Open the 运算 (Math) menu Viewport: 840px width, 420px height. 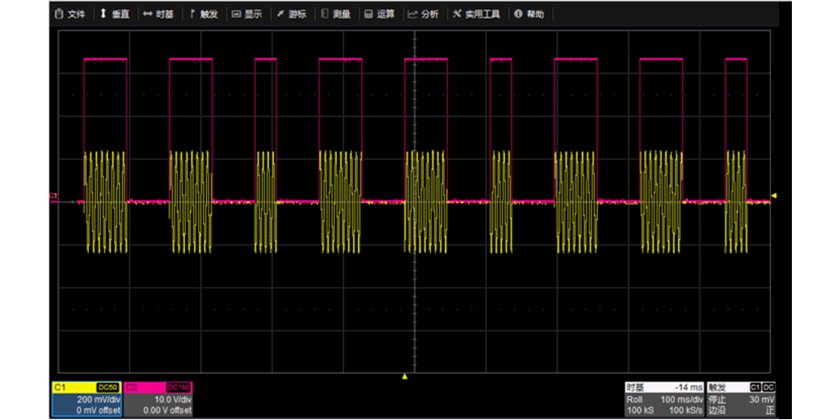(x=380, y=15)
